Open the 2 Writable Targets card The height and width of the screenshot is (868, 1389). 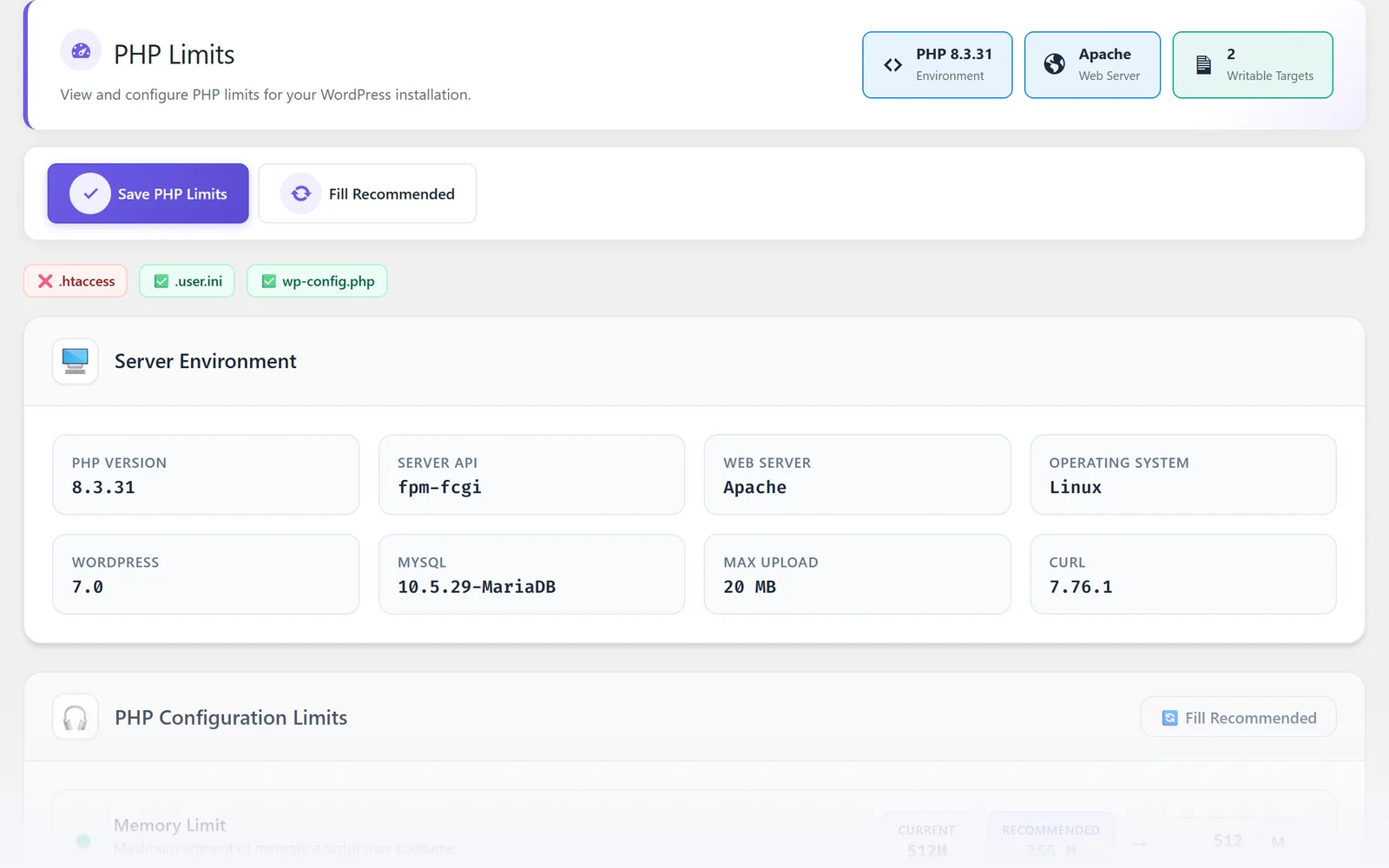coord(1253,65)
